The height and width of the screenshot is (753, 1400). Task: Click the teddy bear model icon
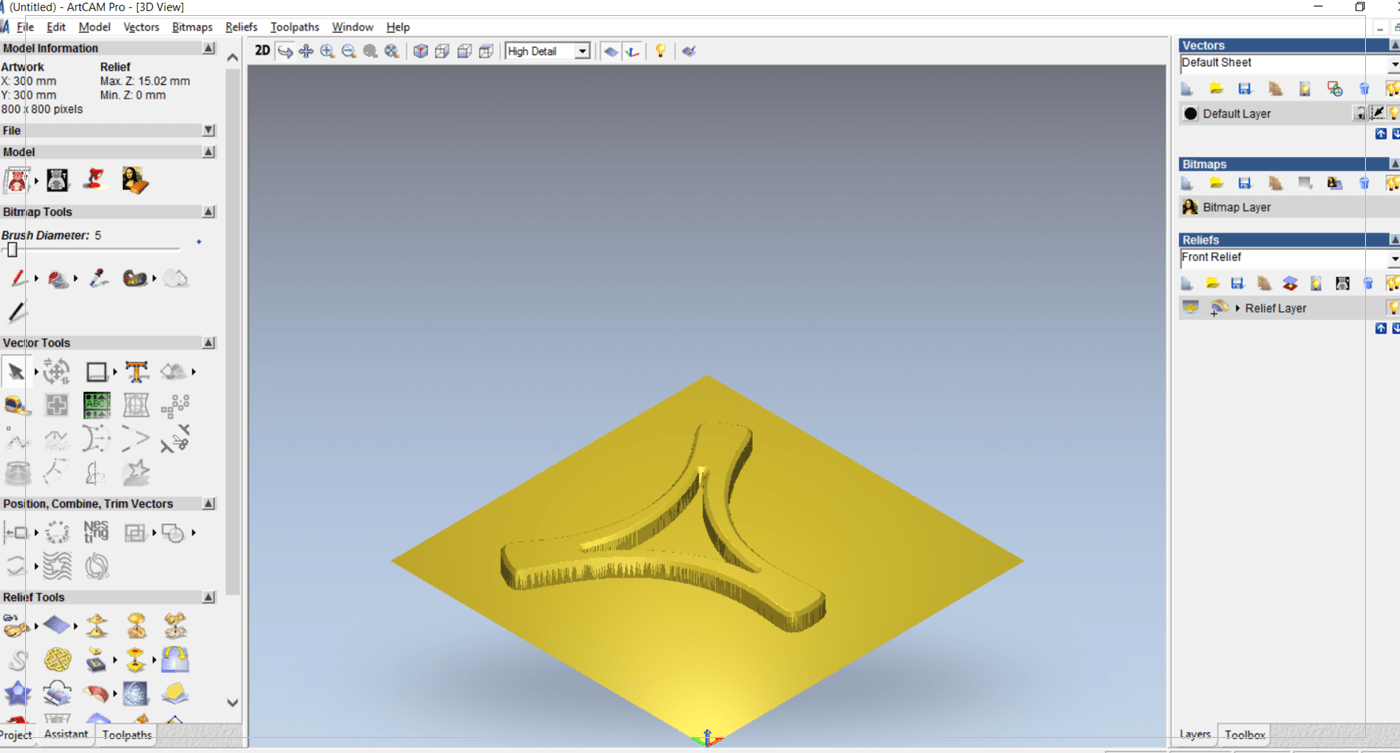[17, 180]
